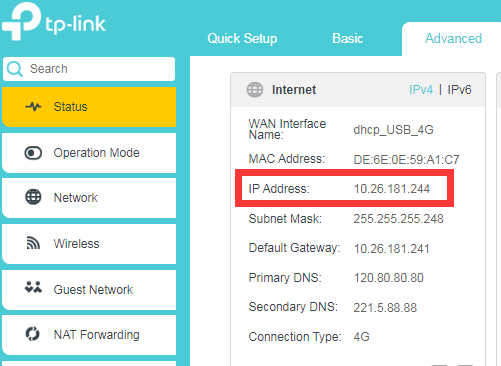The image size is (501, 366).
Task: Click the MAC address value
Action: point(406,160)
